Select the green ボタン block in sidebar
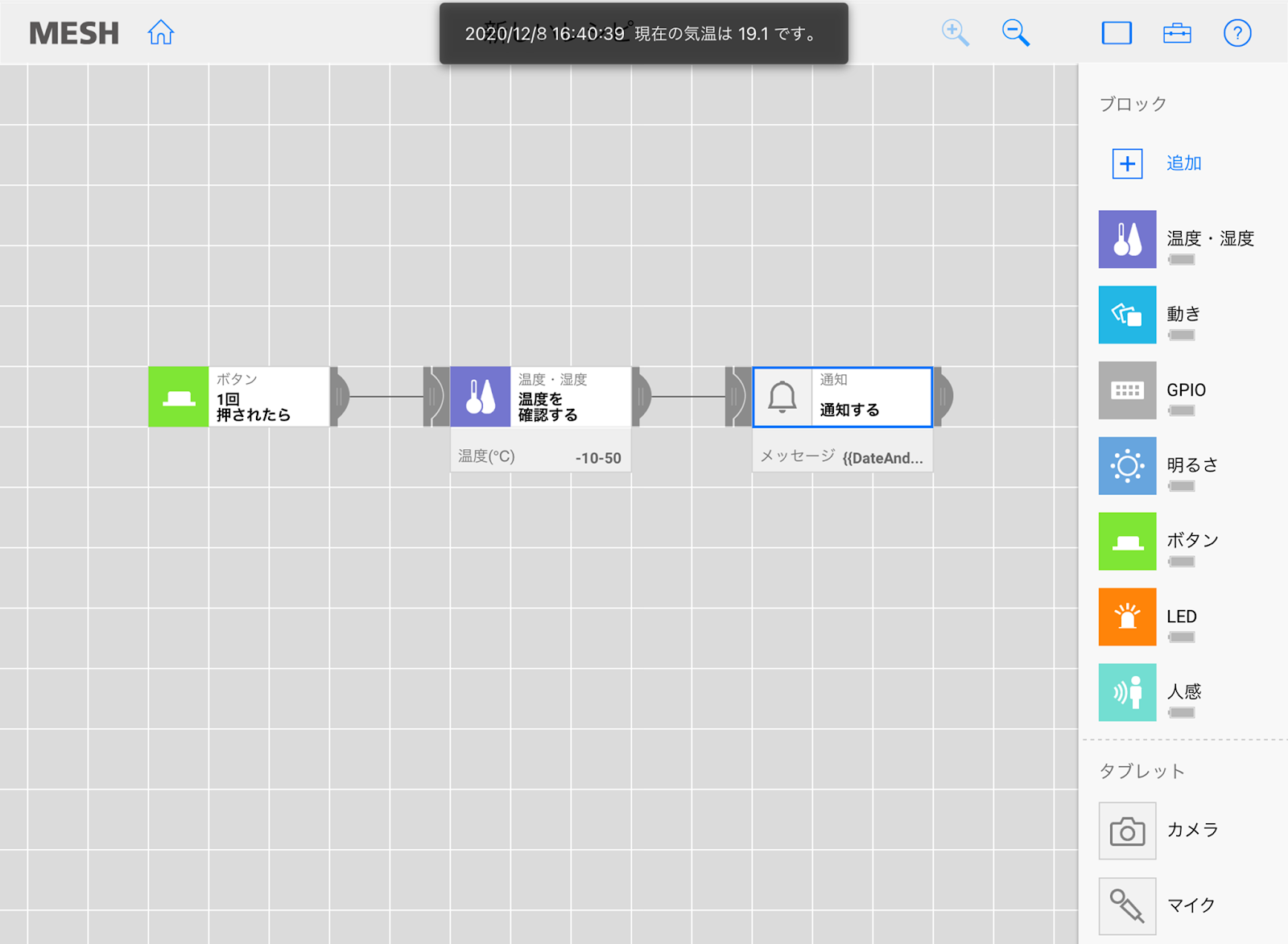Screen dimensions: 1288x944 [x=1127, y=542]
